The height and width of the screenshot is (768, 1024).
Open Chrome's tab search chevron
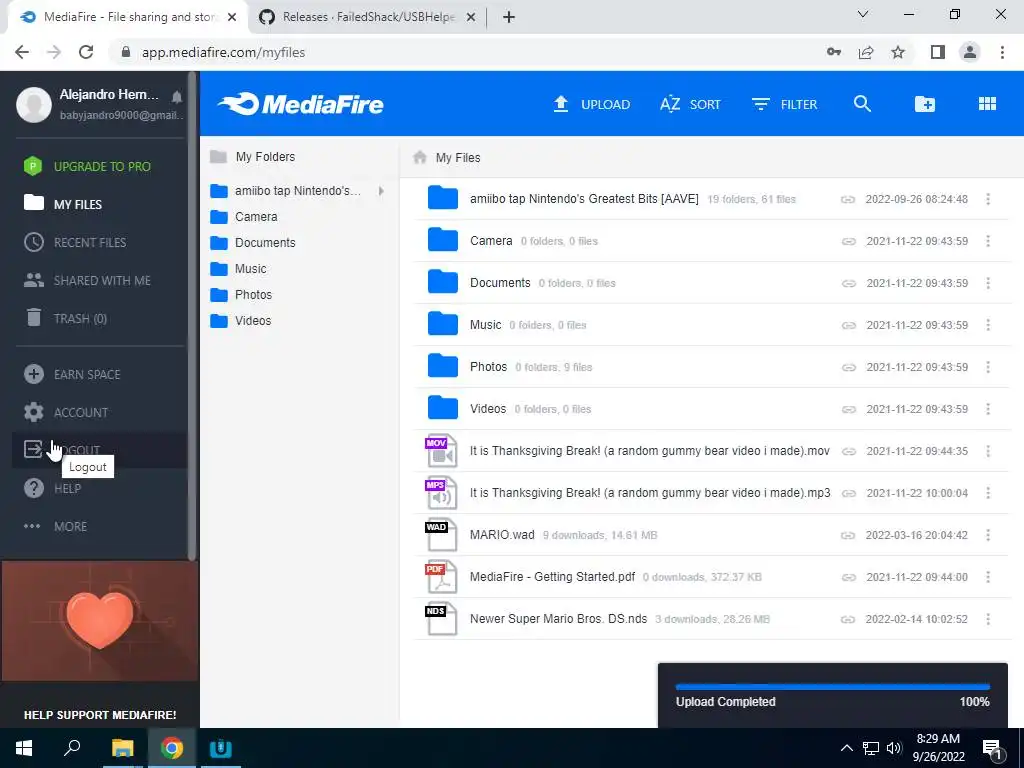[x=863, y=14]
